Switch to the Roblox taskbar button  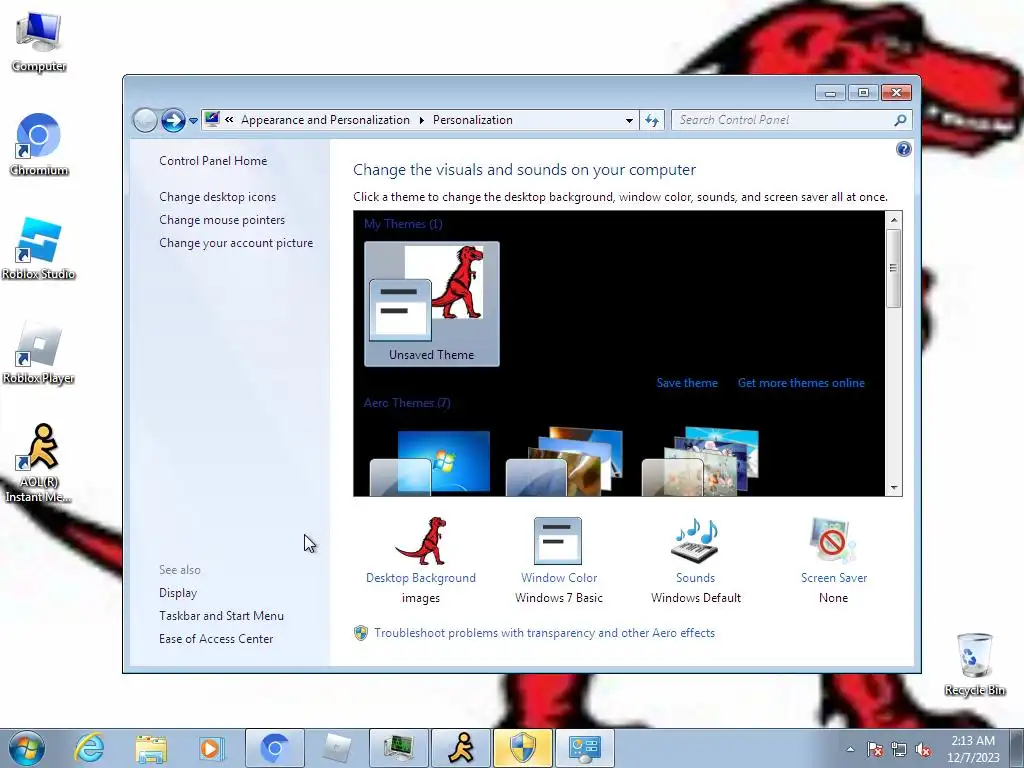336,748
